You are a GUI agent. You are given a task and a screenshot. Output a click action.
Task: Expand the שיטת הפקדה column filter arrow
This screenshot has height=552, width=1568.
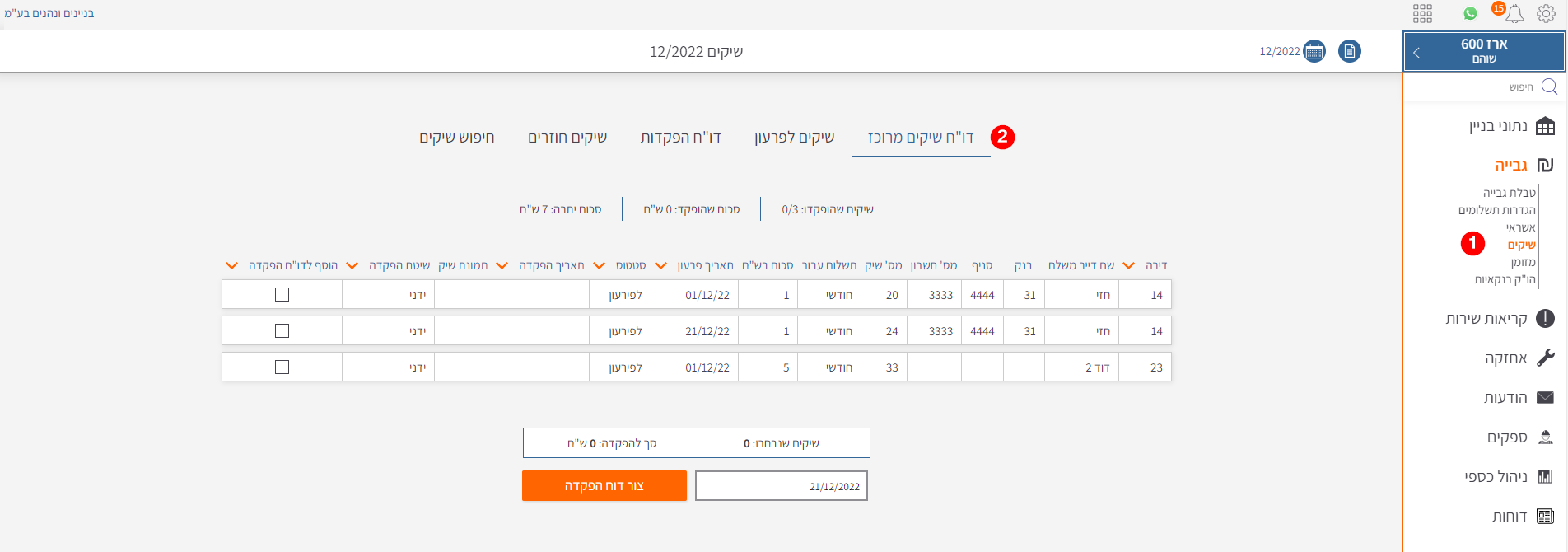pyautogui.click(x=352, y=265)
